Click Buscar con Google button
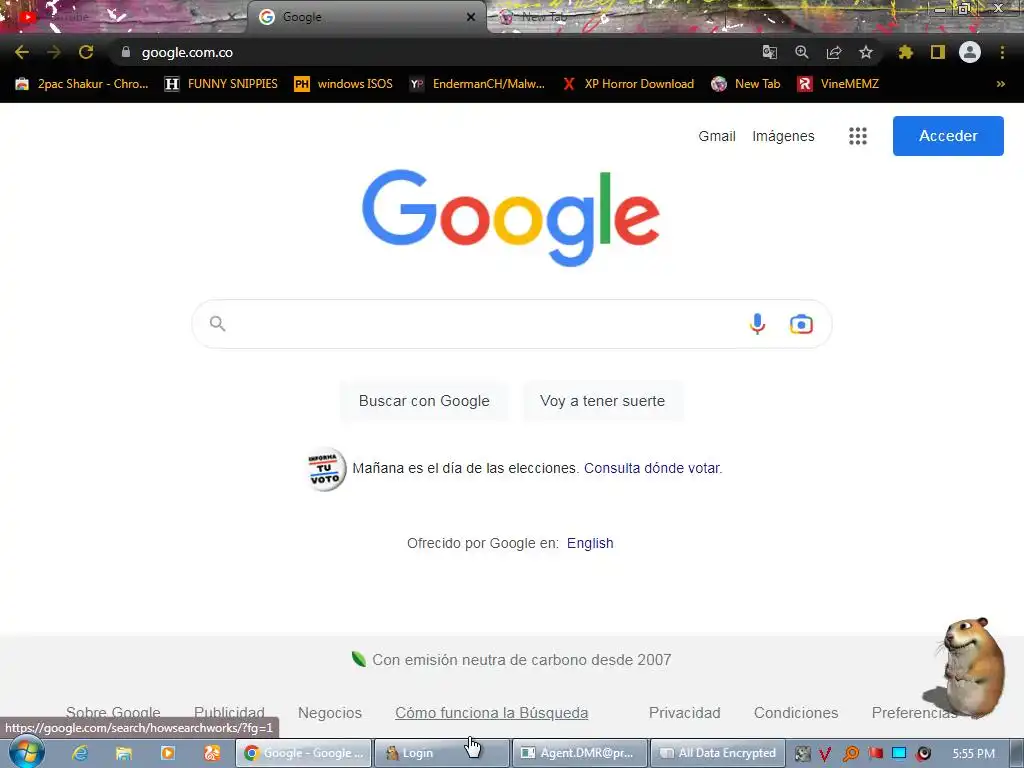Screen dimensions: 1024x768 pos(424,401)
